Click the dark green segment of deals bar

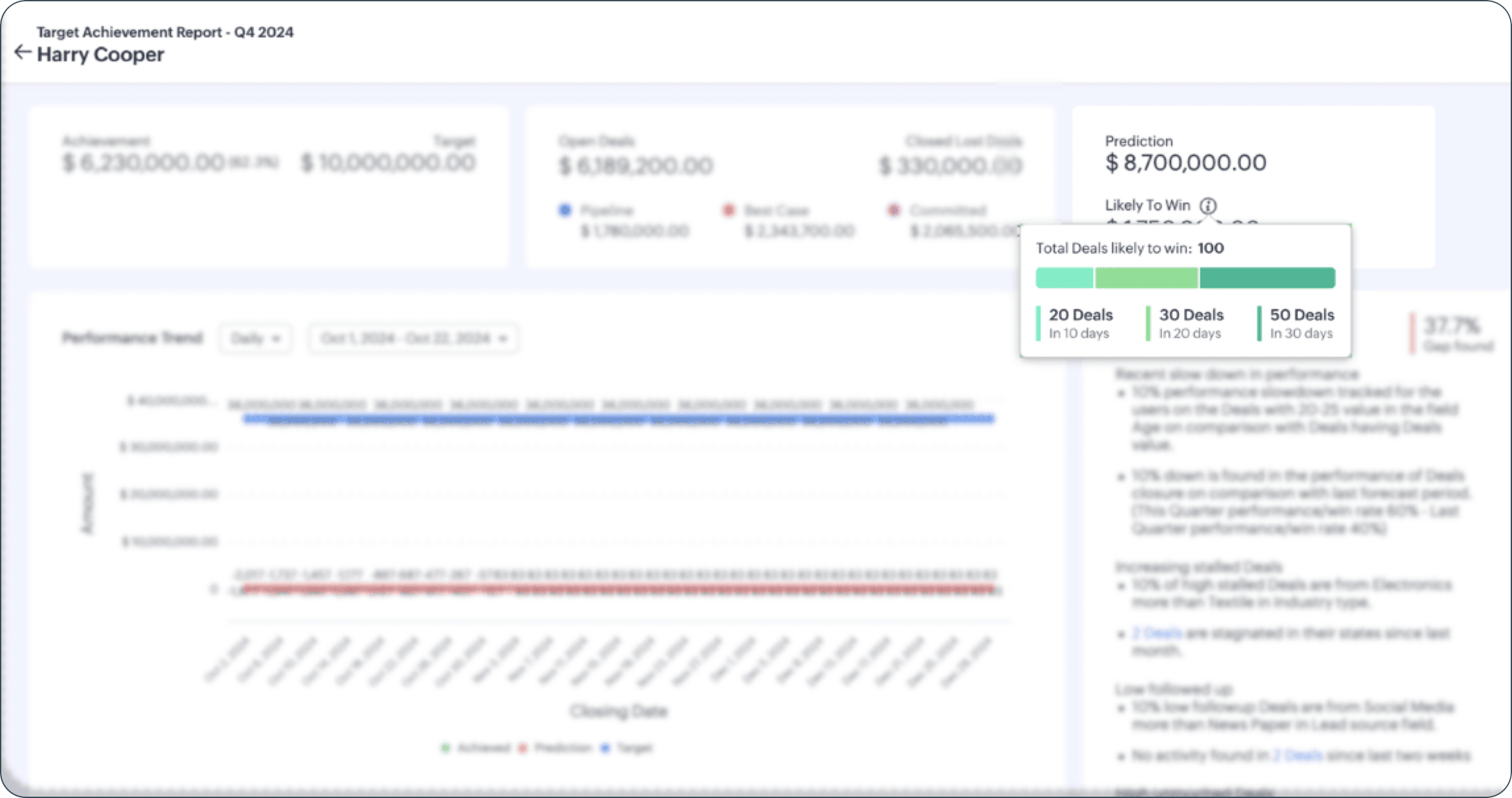click(x=1267, y=278)
